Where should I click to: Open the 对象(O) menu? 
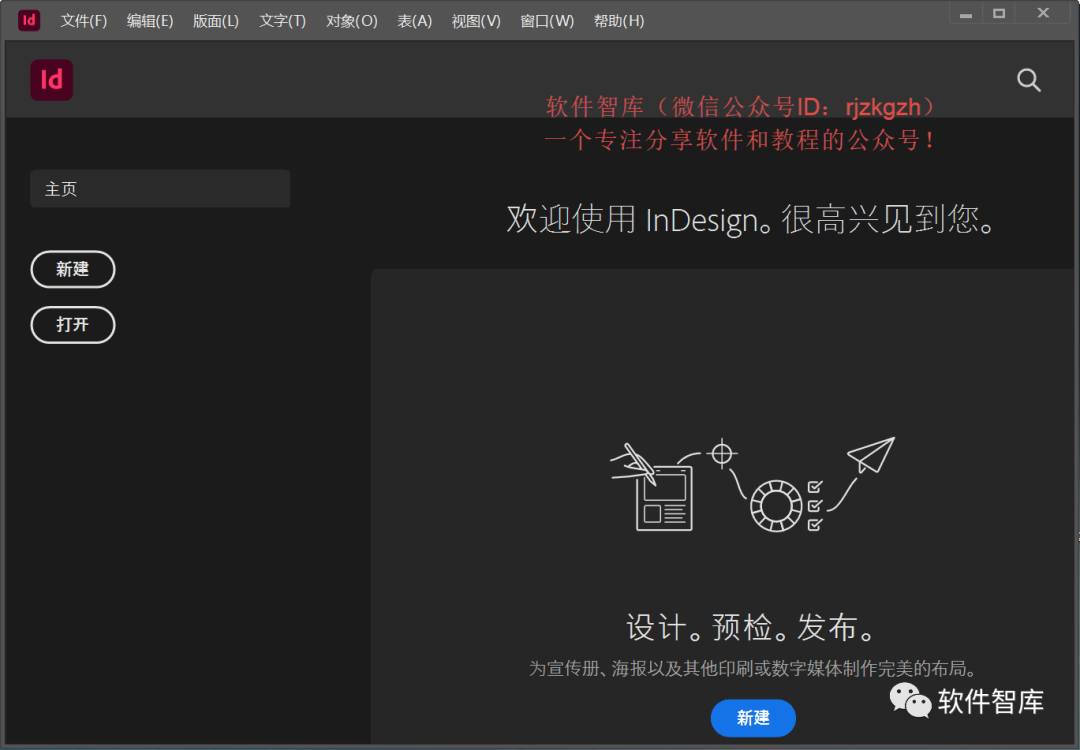coord(352,21)
